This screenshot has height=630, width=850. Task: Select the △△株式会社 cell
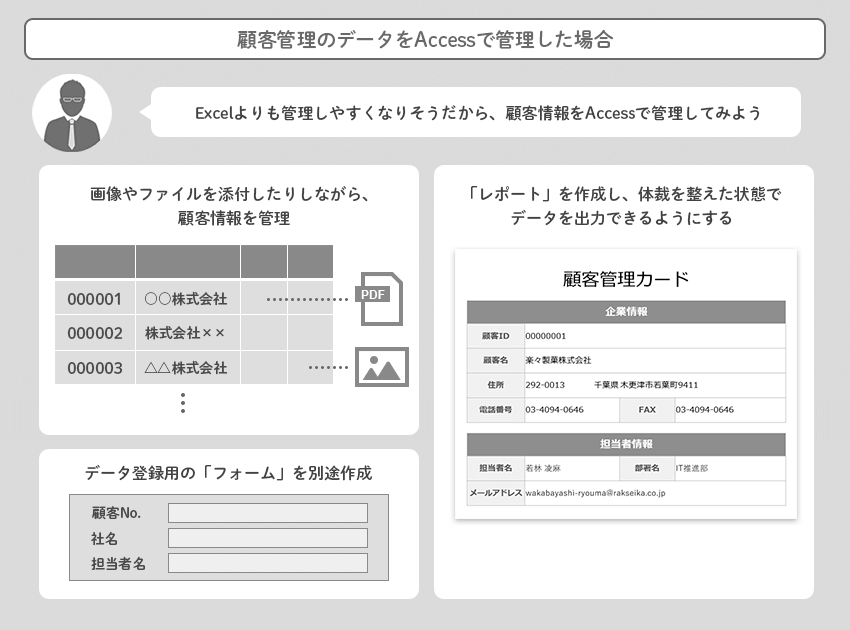tap(188, 368)
